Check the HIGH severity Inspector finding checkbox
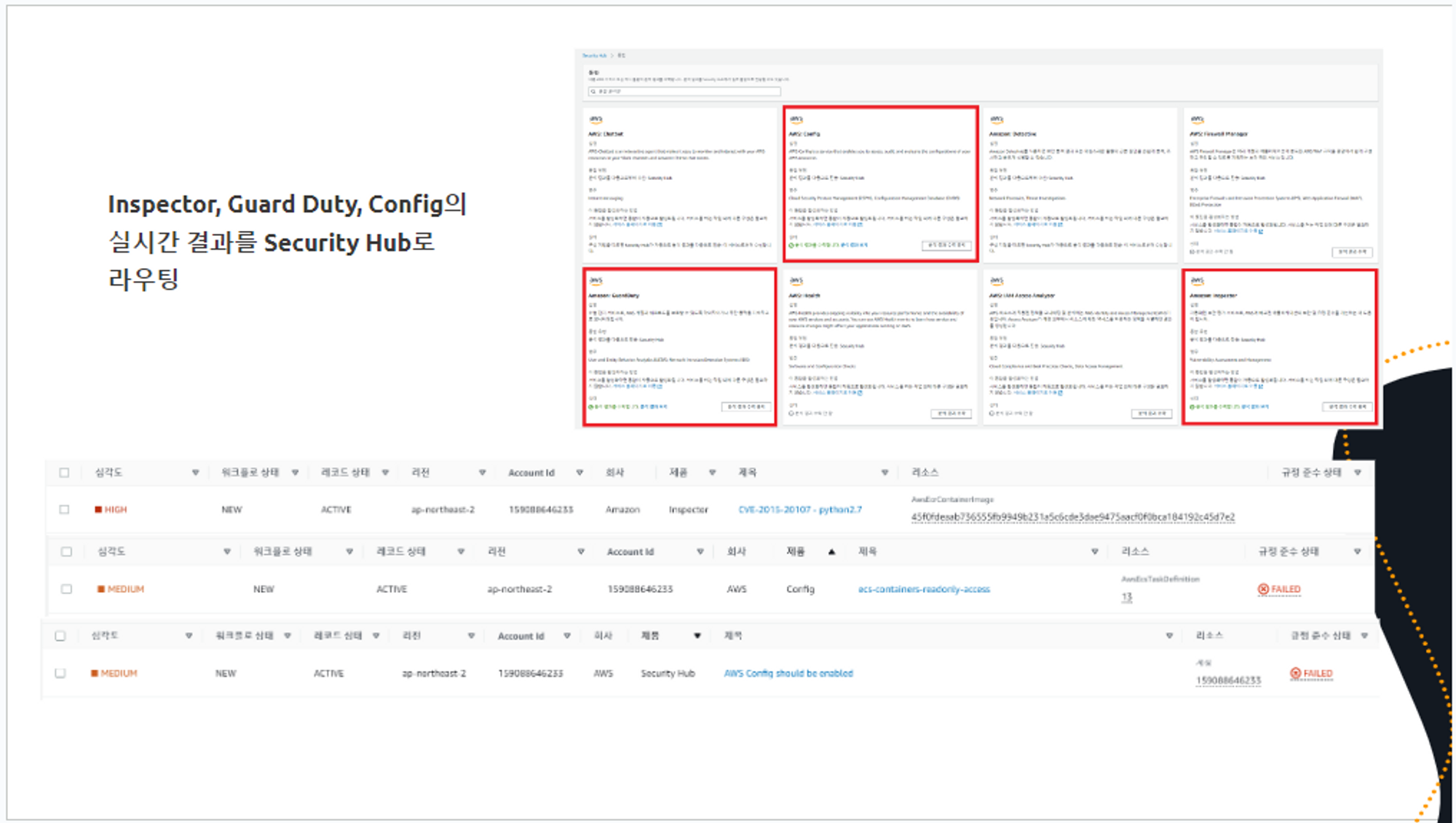Screen dimensions: 1456x823 (x=64, y=510)
